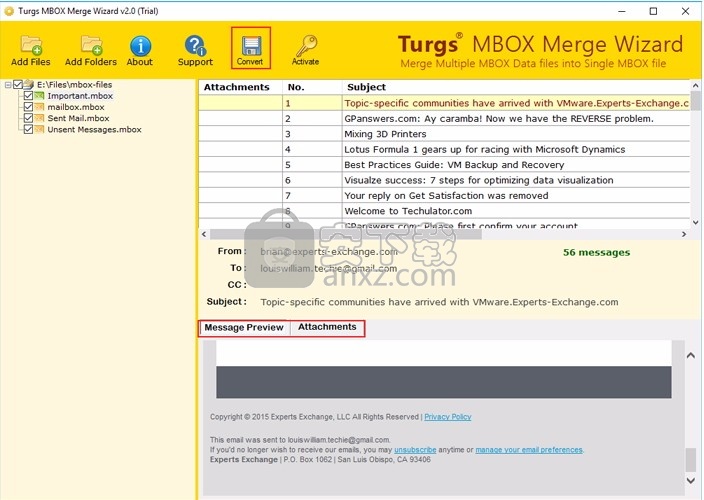Uncheck the mailbox.mbox checkbox
This screenshot has width=704, height=500.
[28, 107]
